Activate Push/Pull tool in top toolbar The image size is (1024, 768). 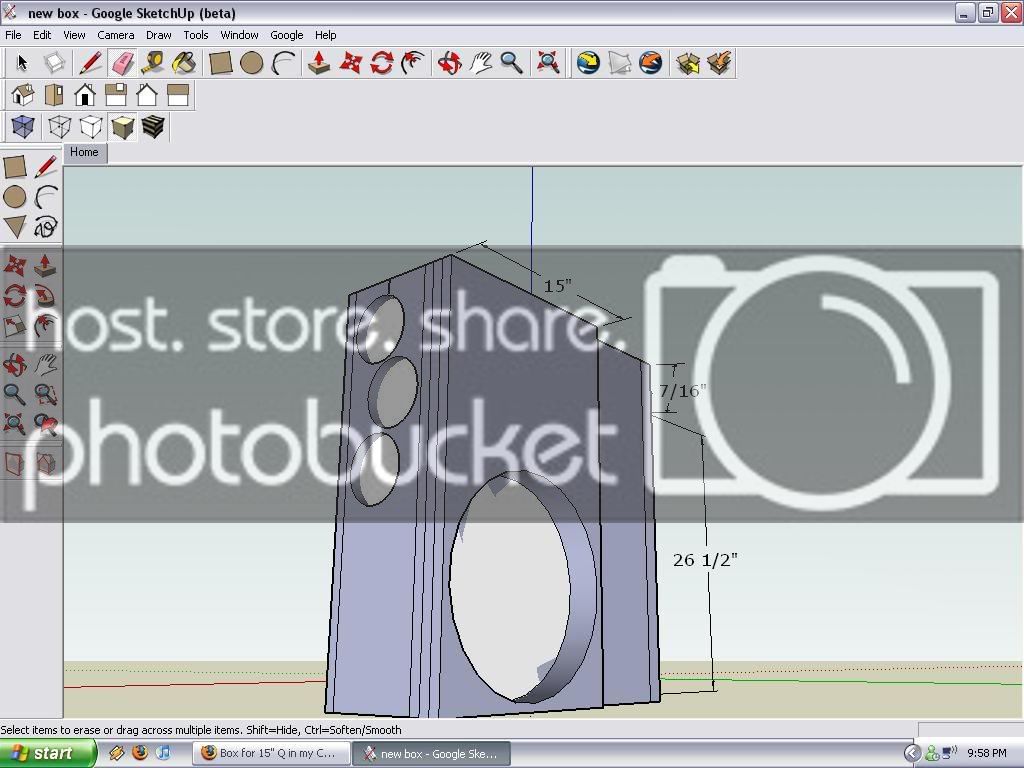click(x=319, y=63)
